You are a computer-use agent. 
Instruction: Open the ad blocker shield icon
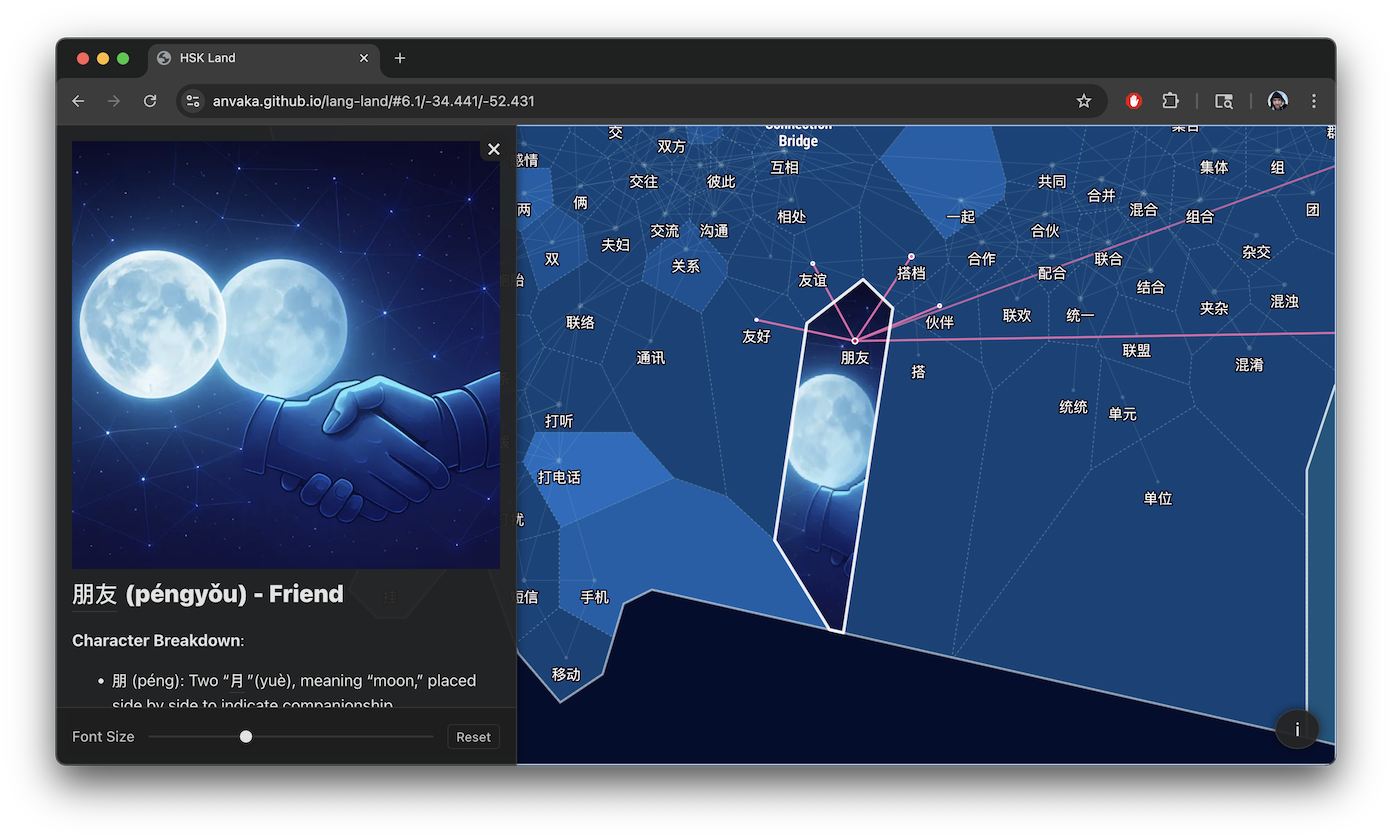[1133, 101]
